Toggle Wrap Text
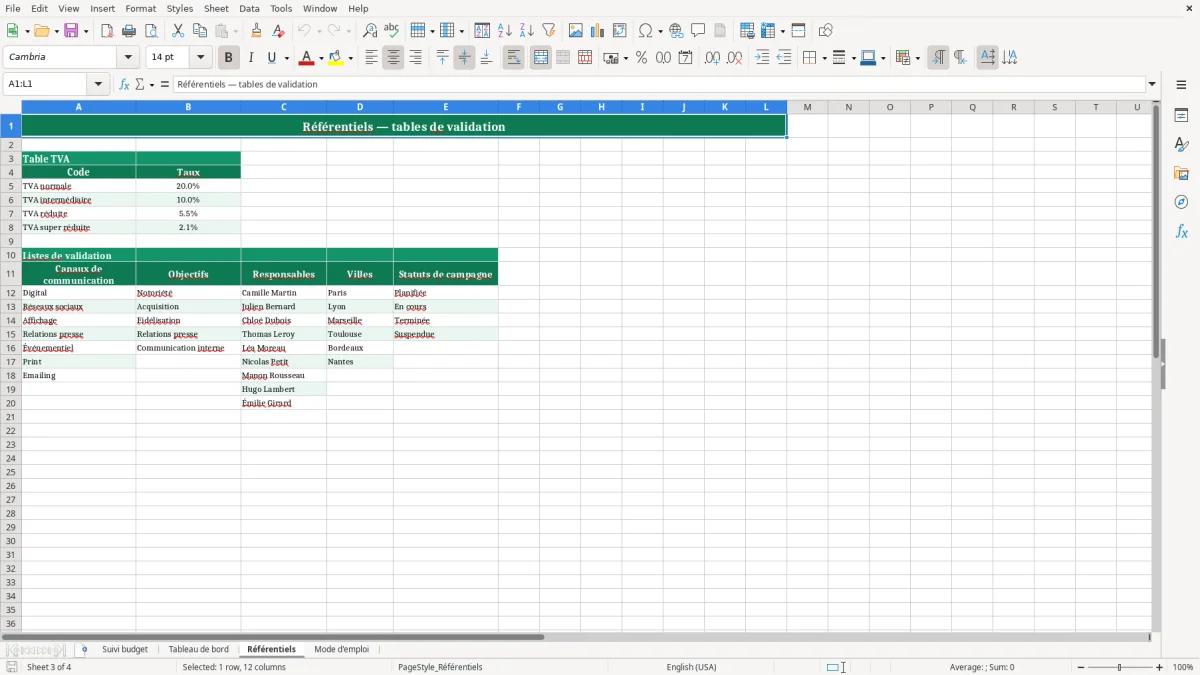 click(x=513, y=58)
